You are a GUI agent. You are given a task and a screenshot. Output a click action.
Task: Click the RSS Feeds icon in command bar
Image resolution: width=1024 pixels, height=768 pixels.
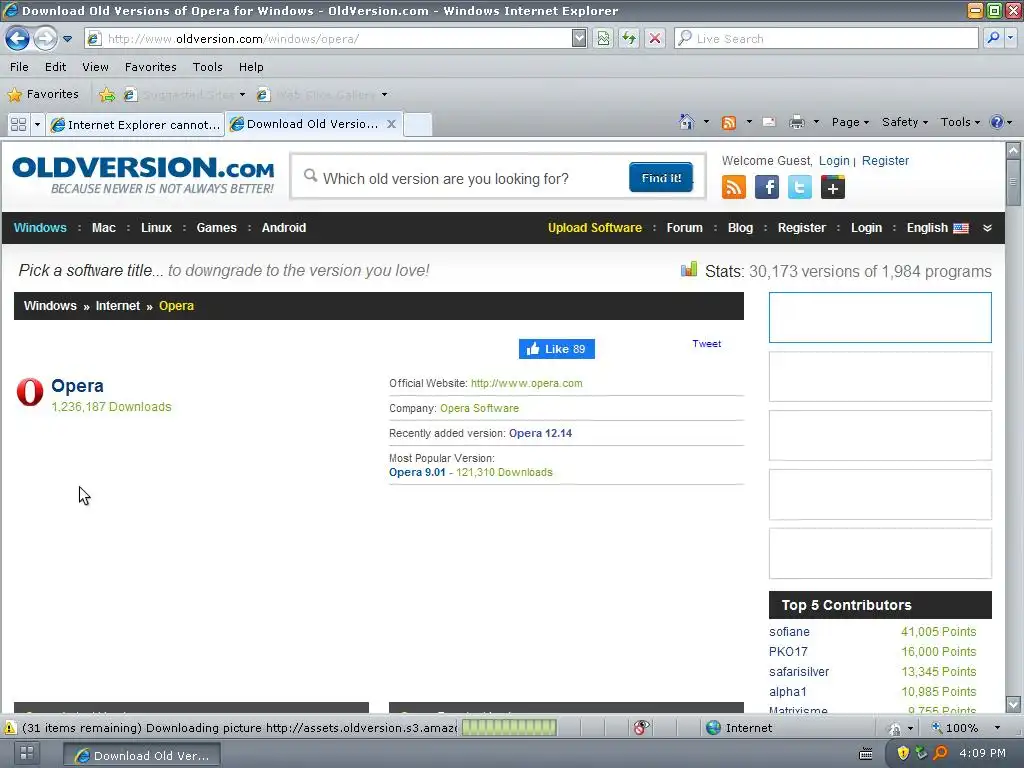pyautogui.click(x=729, y=122)
